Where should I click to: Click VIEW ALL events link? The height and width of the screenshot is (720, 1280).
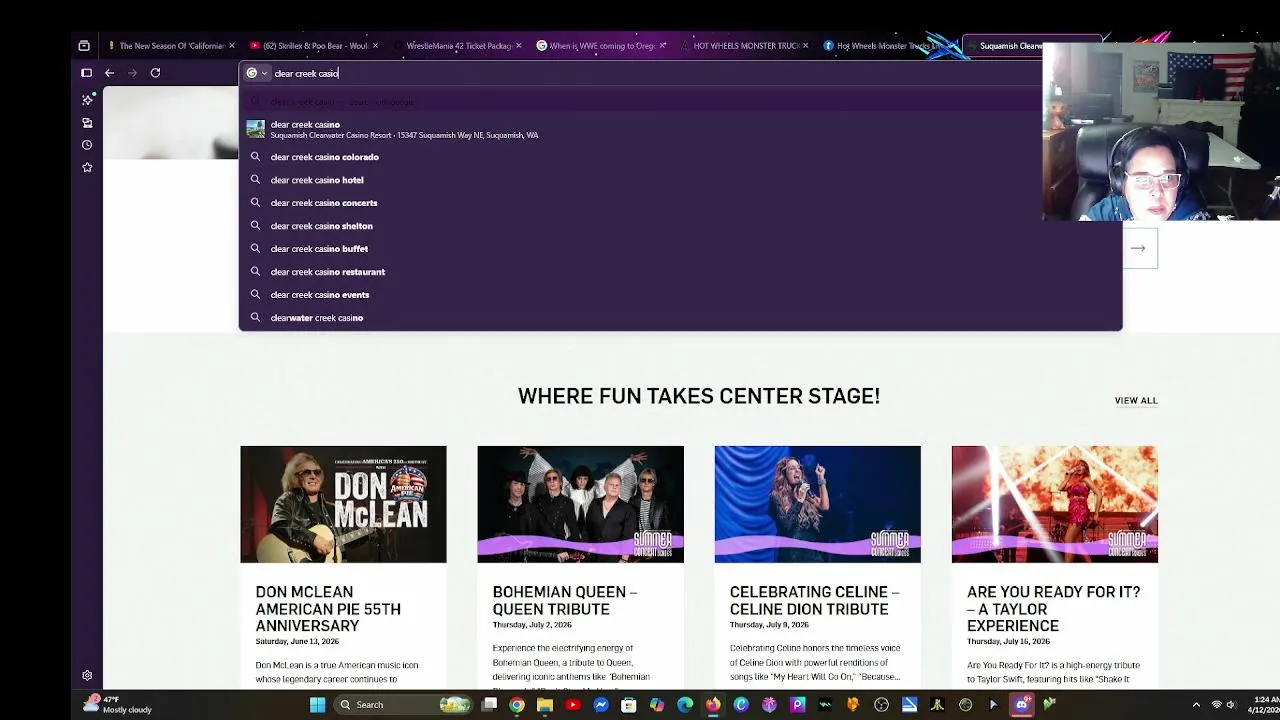[x=1136, y=400]
